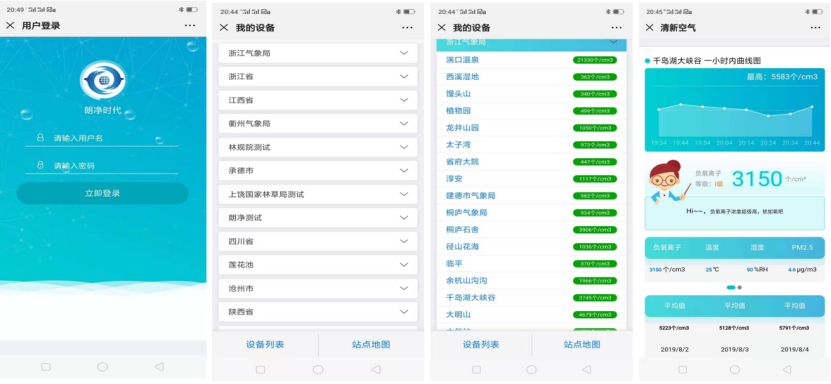Tap the recent-apps square under the login screen

46,367
